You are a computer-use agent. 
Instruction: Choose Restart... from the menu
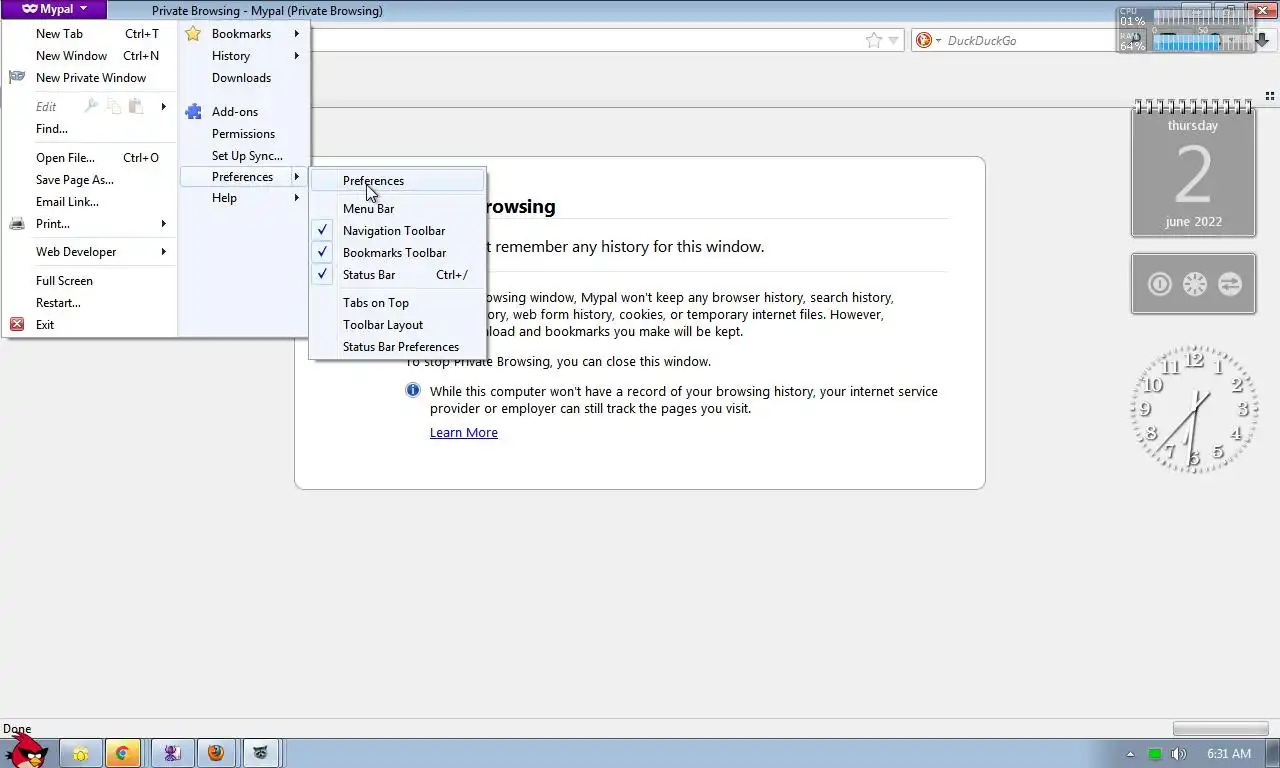pos(89,303)
